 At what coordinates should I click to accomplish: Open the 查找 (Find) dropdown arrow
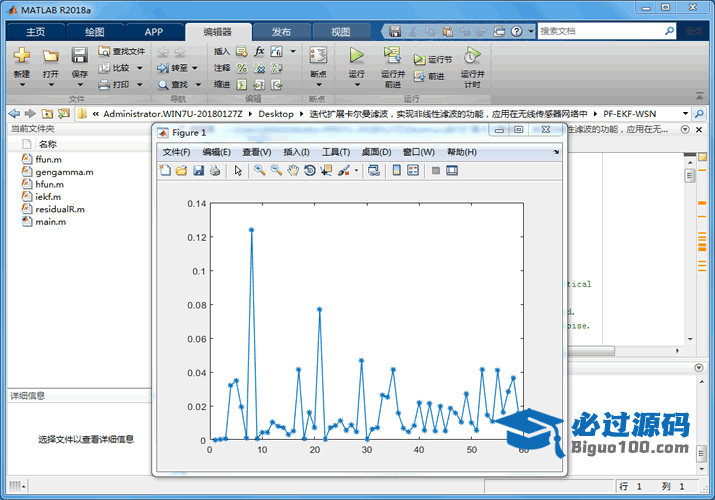(198, 85)
